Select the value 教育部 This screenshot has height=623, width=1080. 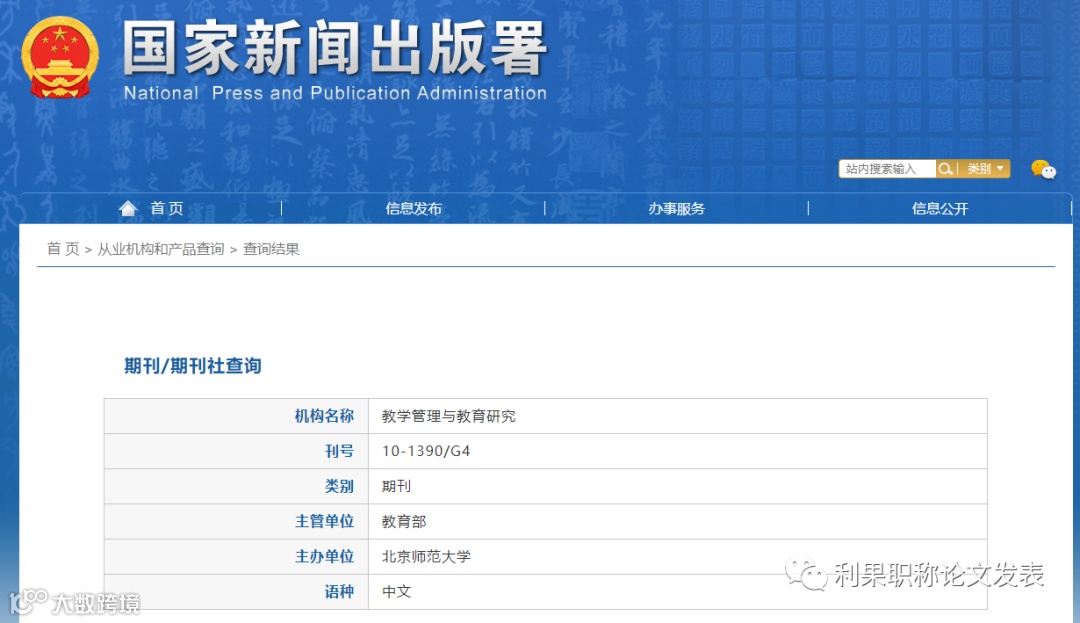[x=404, y=521]
